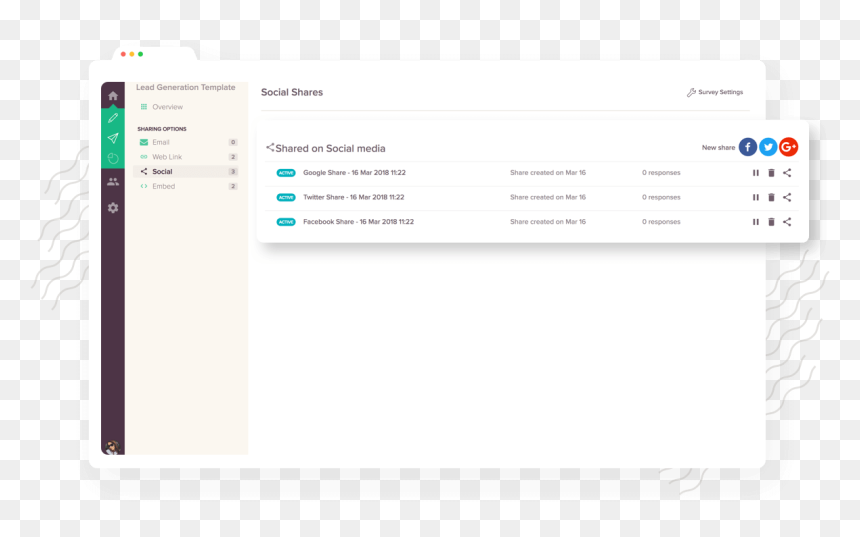
Task: Create new Facebook share
Action: 748,147
